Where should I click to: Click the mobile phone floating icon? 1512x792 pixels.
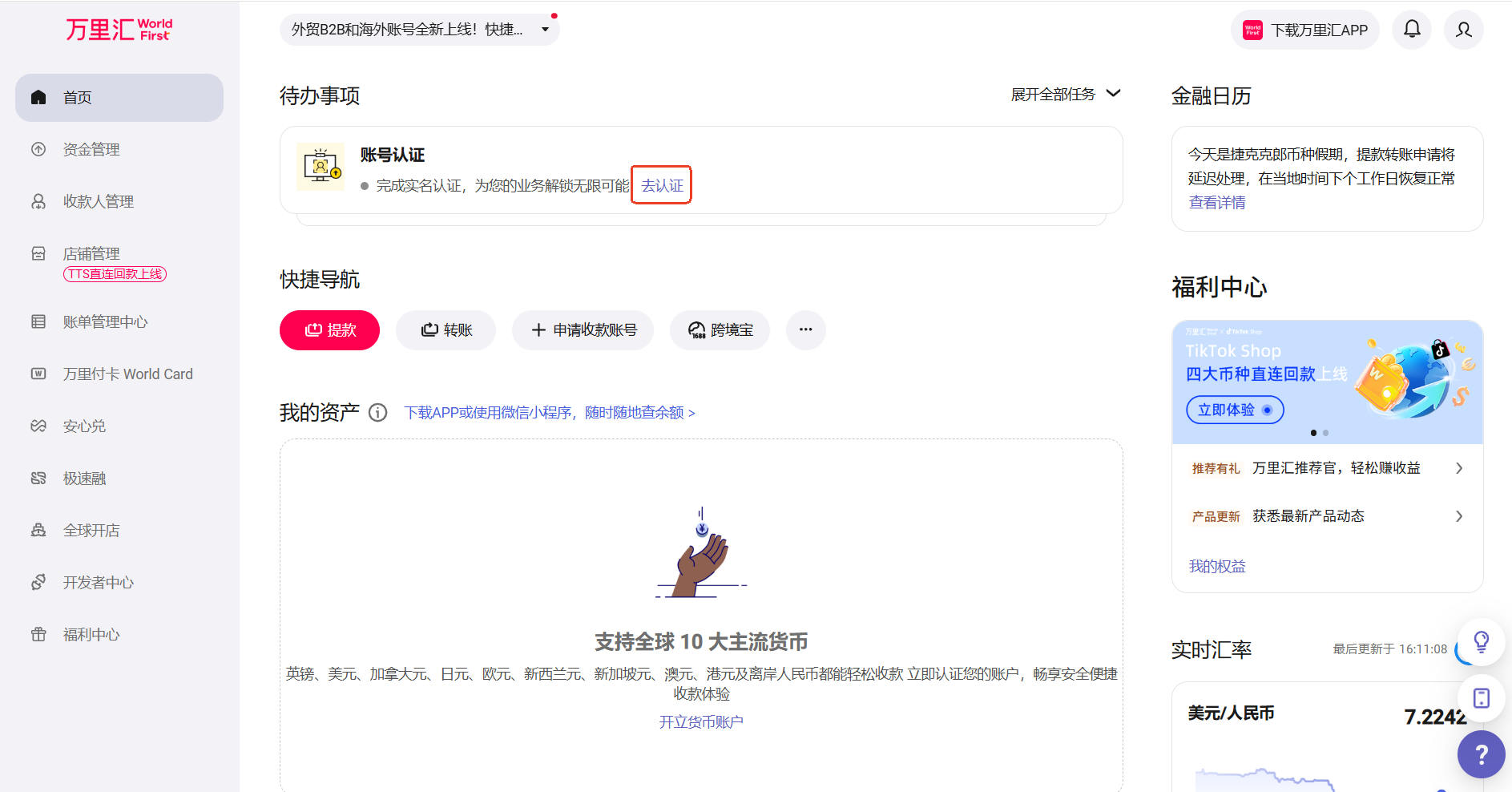[x=1482, y=697]
